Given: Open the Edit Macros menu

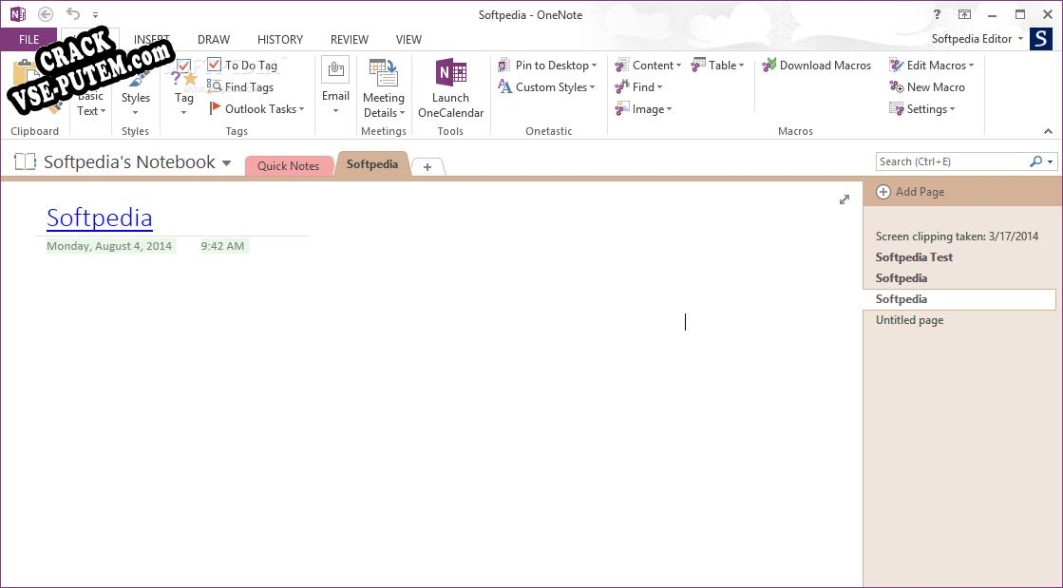Looking at the screenshot, I should click(x=931, y=65).
